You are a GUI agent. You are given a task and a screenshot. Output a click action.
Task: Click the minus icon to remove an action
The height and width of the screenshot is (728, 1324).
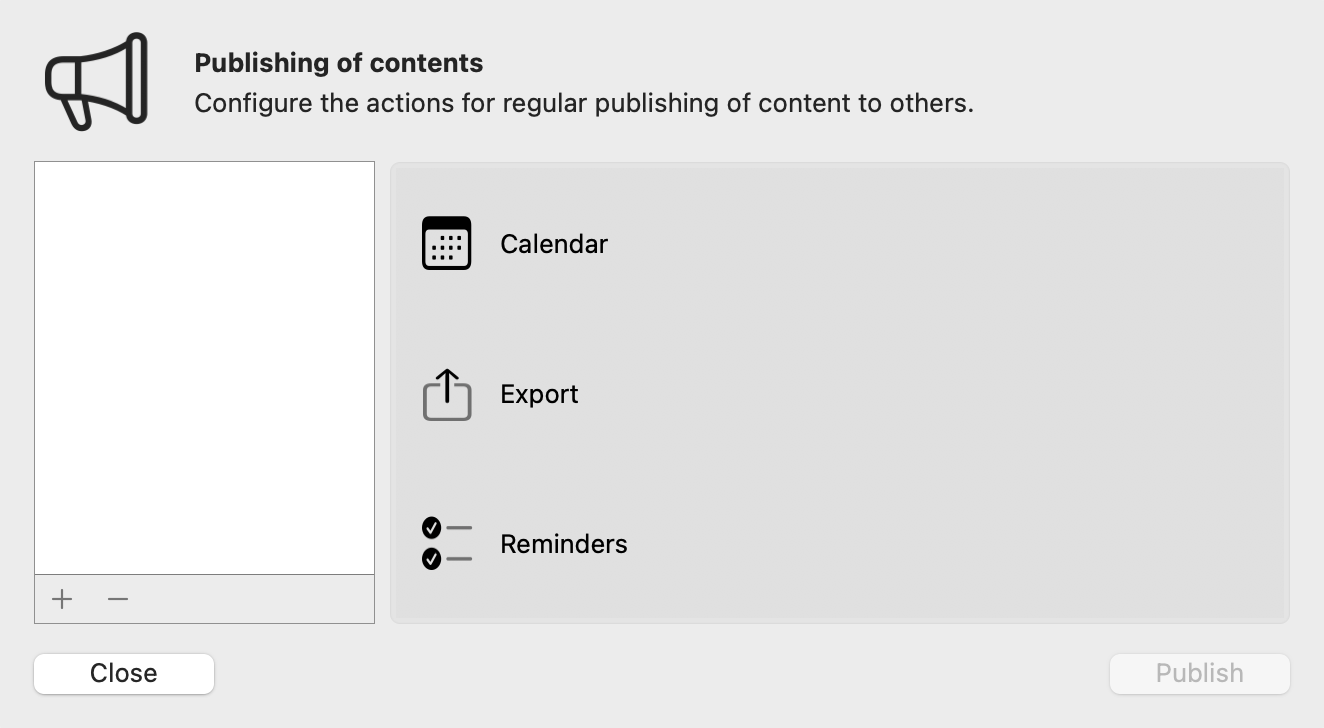[x=117, y=599]
